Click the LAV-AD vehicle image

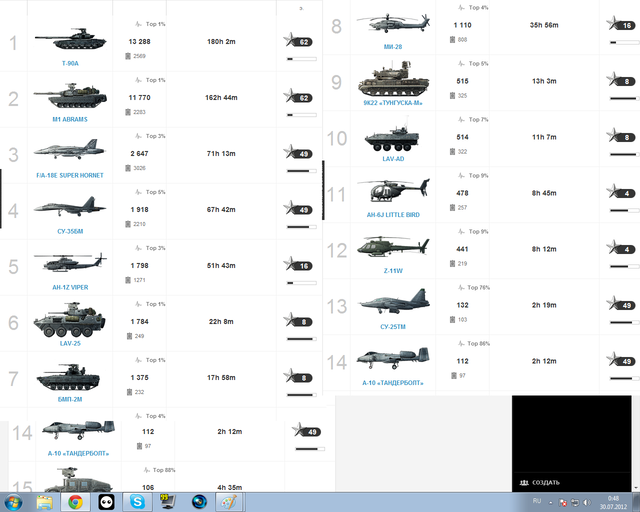391,136
